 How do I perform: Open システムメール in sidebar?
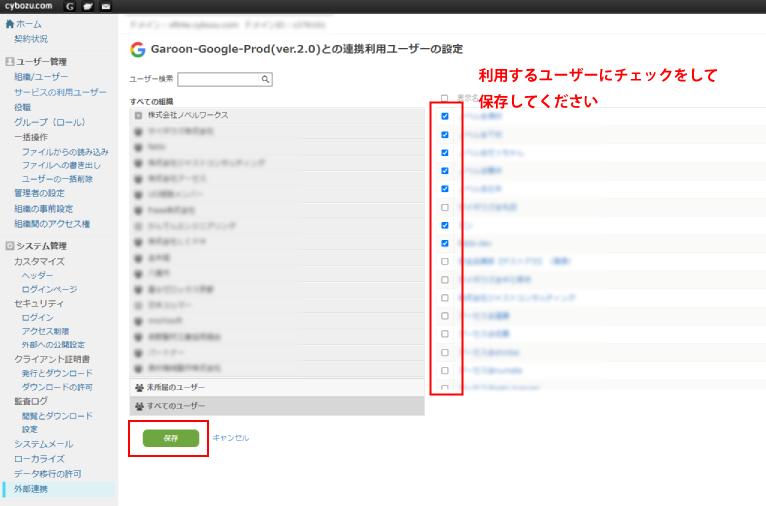pos(43,443)
